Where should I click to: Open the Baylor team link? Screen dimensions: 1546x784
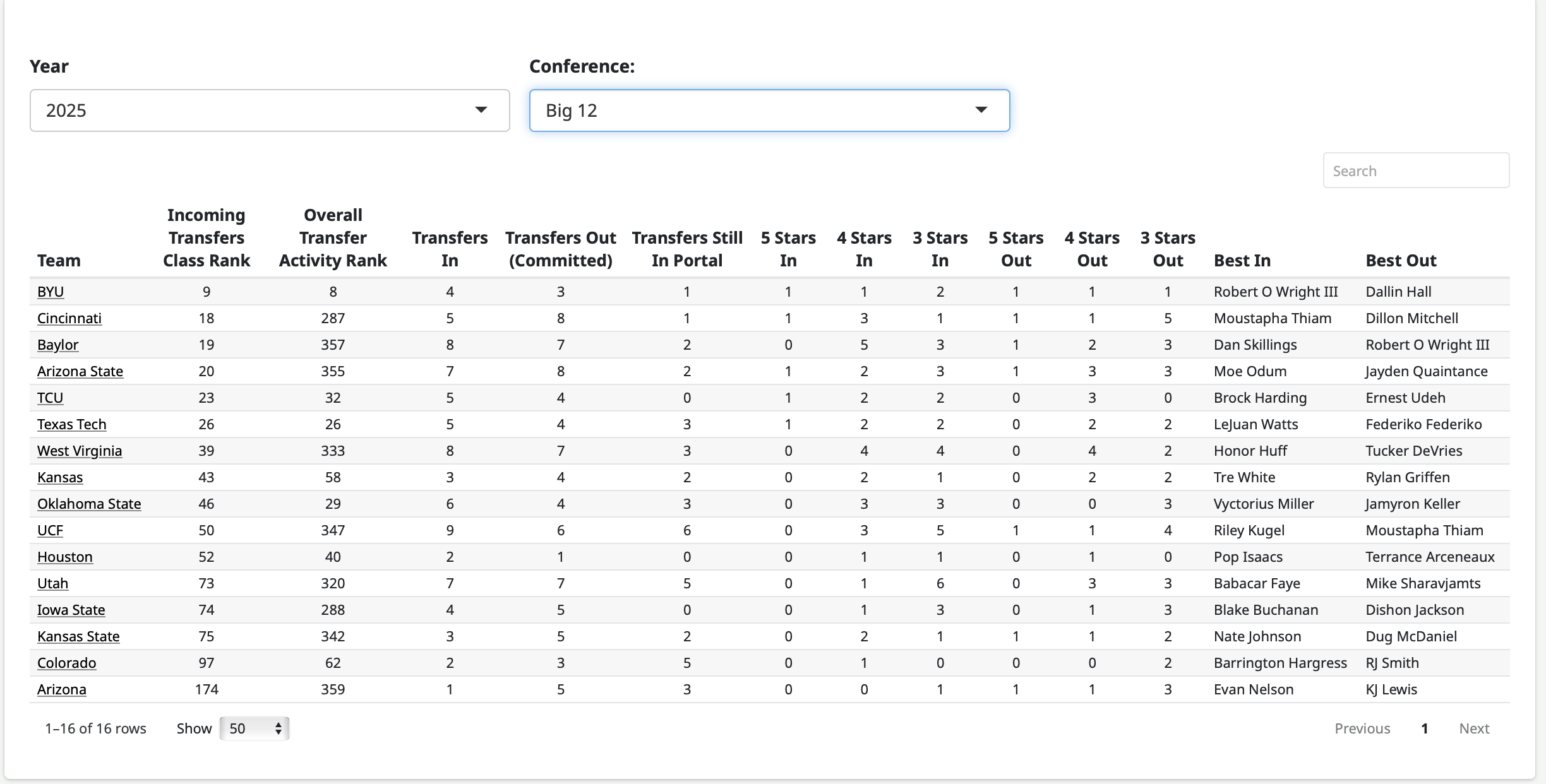(x=57, y=345)
